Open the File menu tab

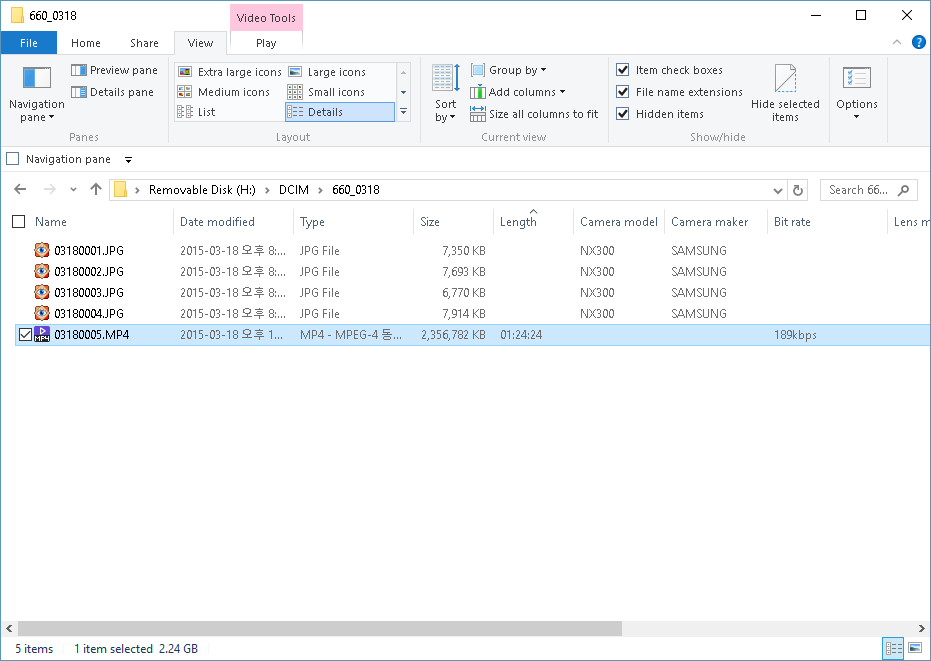pos(29,43)
